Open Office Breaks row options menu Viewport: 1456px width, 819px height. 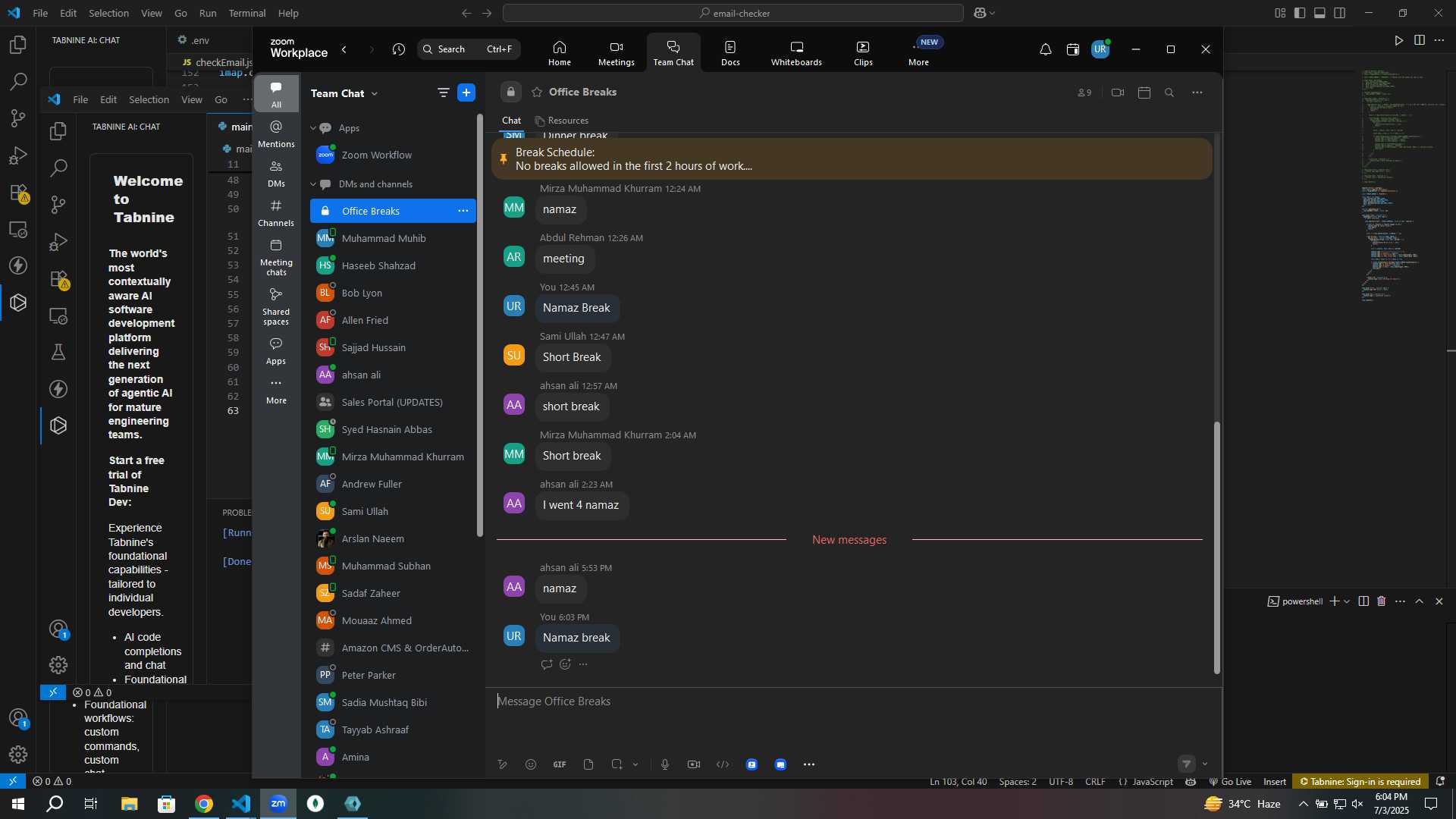[463, 211]
